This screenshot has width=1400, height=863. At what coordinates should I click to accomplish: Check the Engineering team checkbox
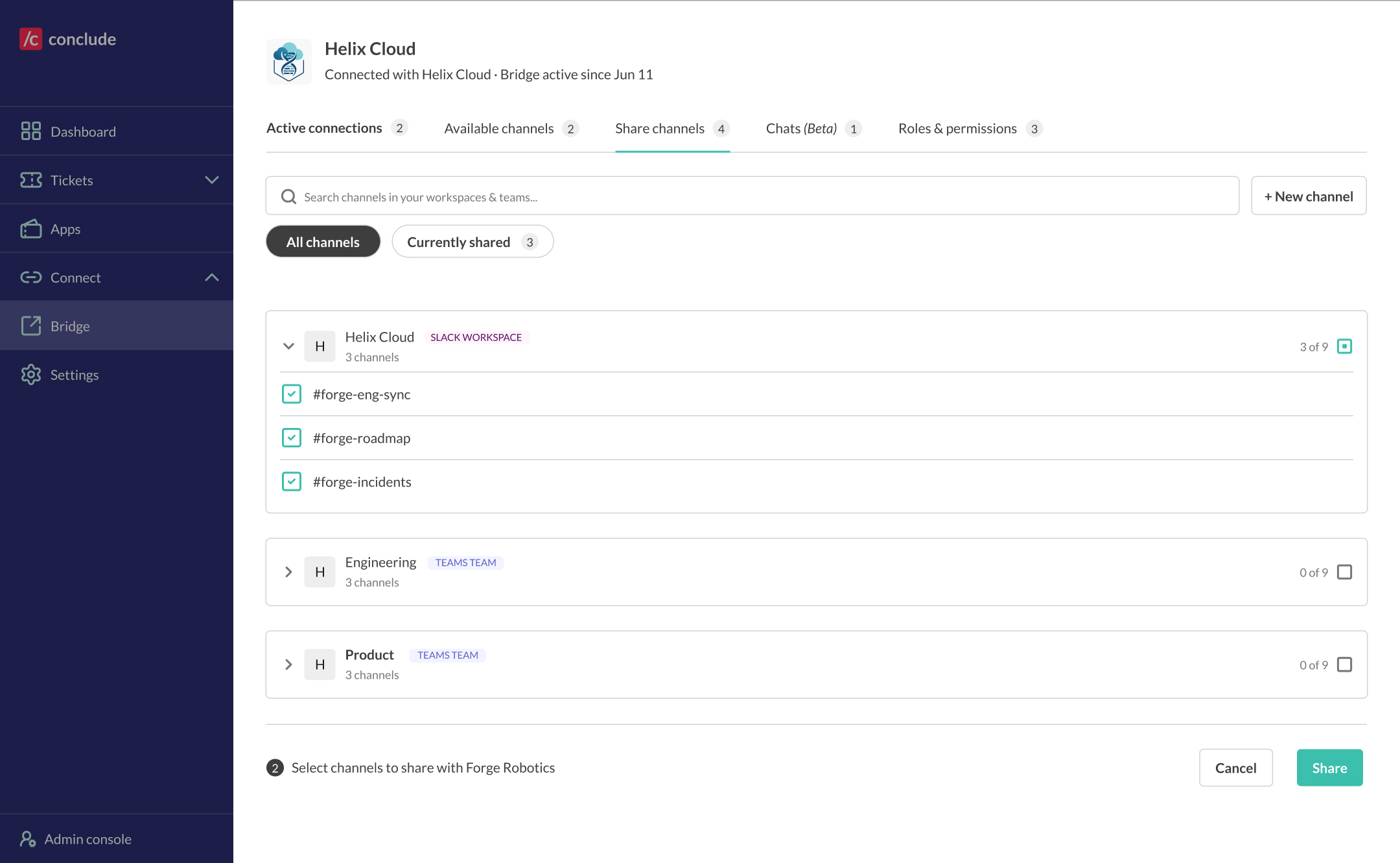(1345, 572)
